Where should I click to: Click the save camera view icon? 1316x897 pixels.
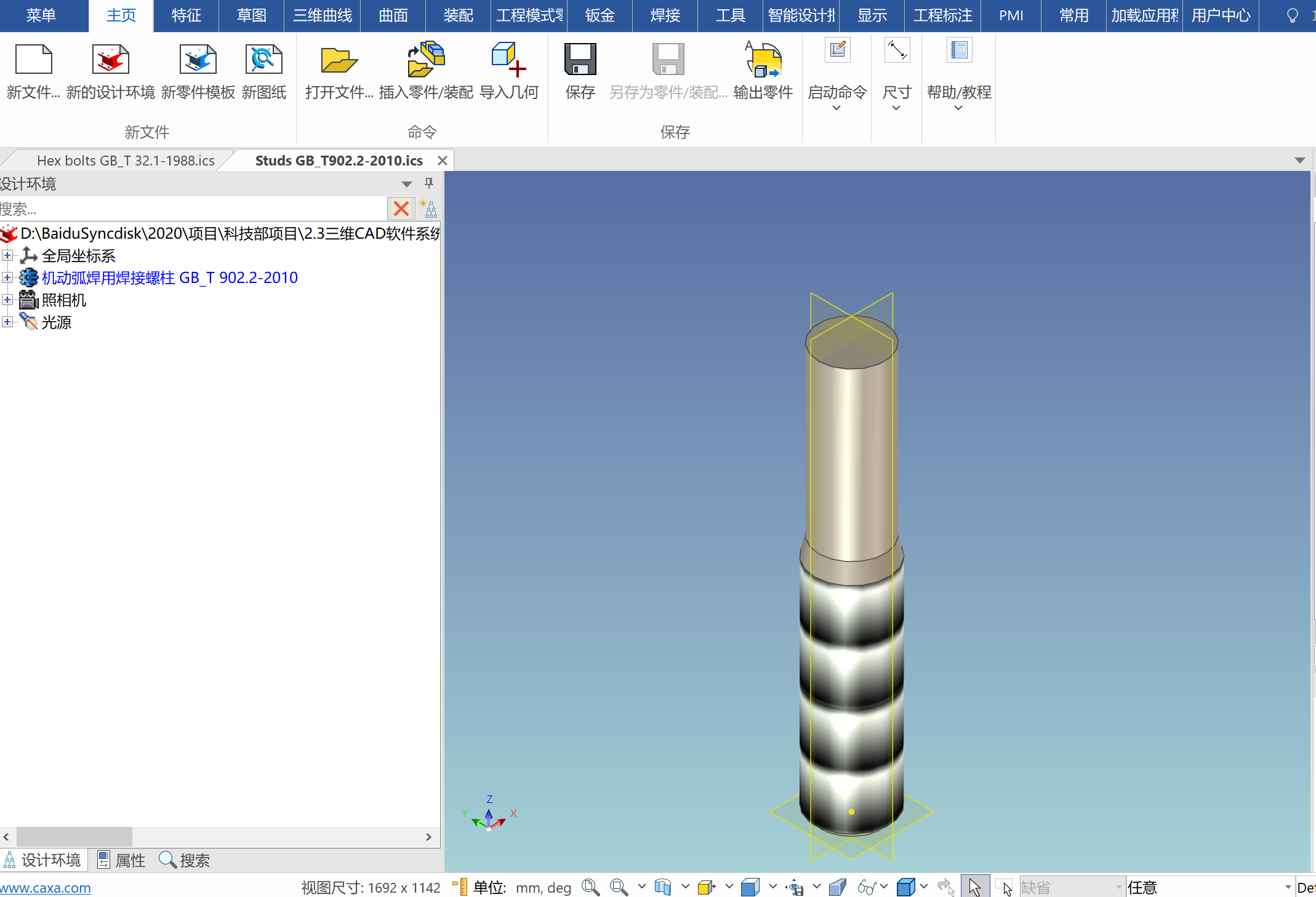coord(795,887)
